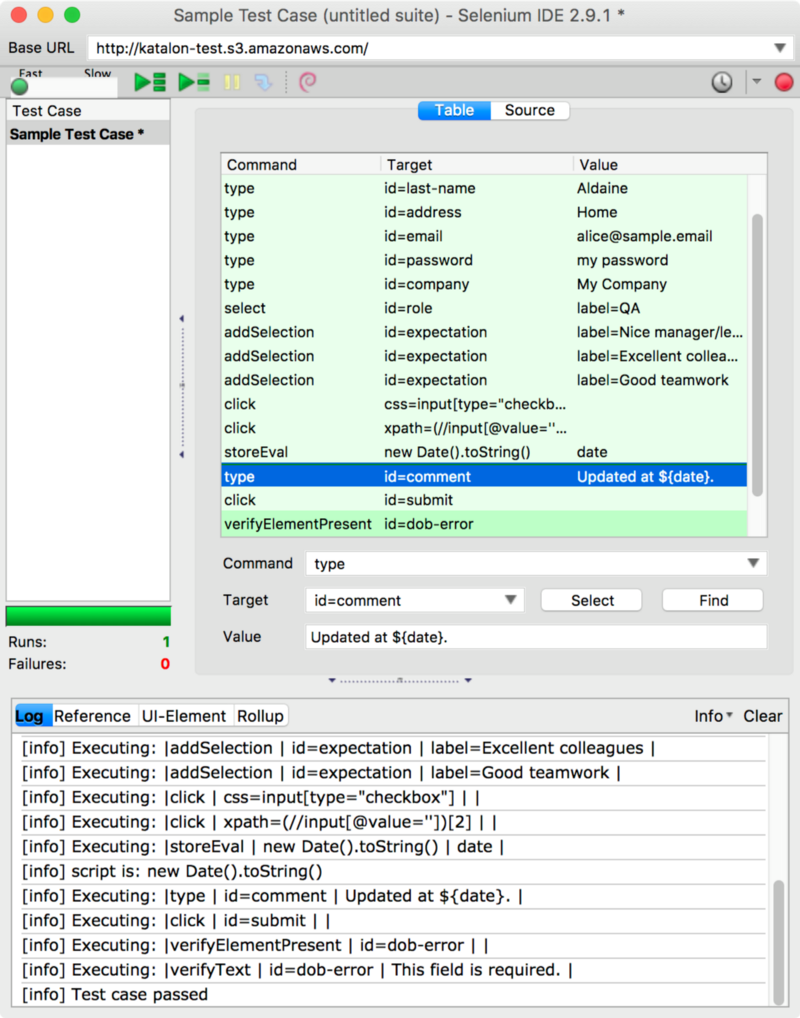Select the type id=company row
800x1018 pixels.
(484, 284)
